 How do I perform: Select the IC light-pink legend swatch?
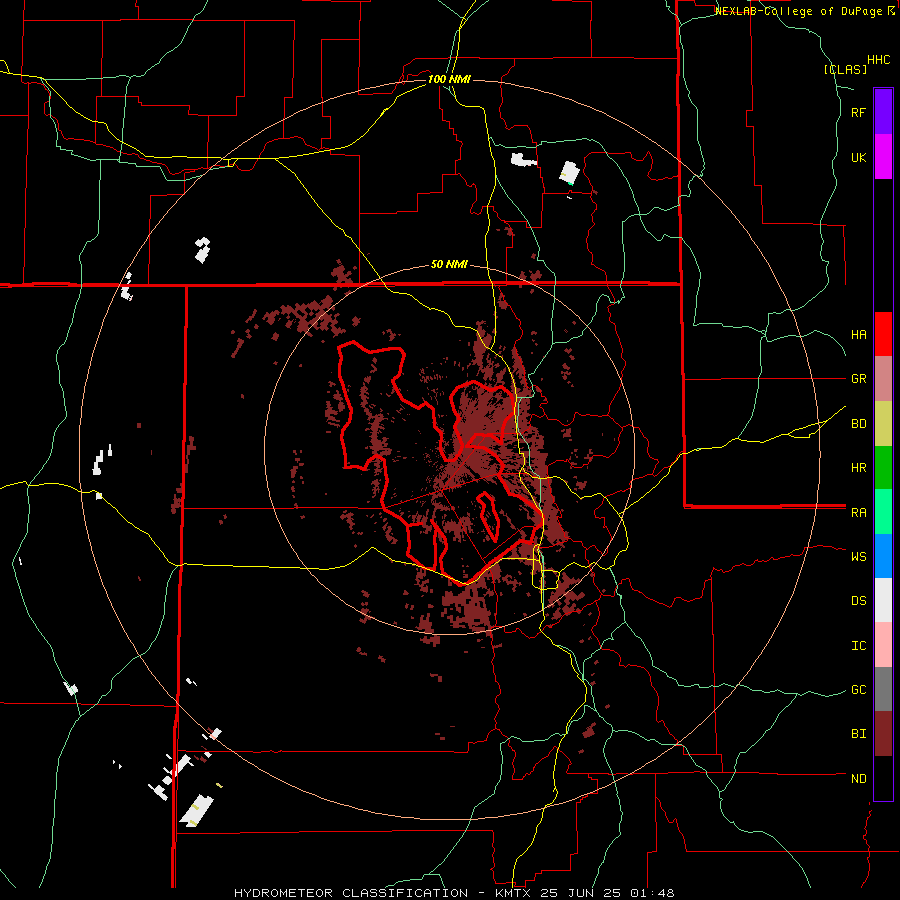pyautogui.click(x=883, y=645)
